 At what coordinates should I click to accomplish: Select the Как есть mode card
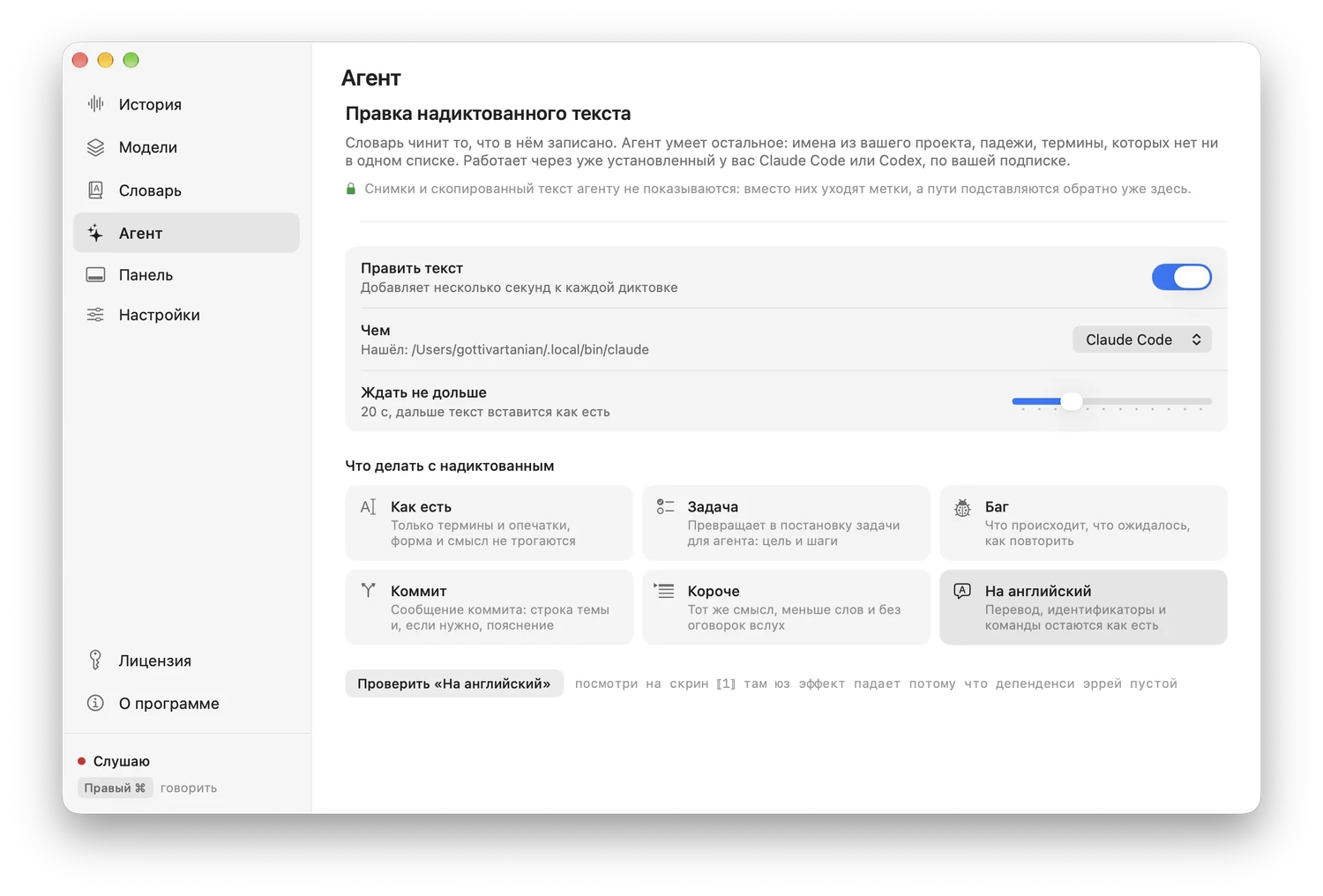490,523
